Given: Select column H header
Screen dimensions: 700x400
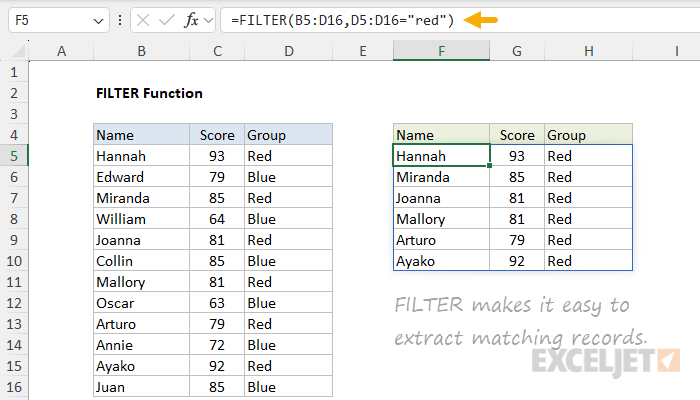Looking at the screenshot, I should coord(588,51).
